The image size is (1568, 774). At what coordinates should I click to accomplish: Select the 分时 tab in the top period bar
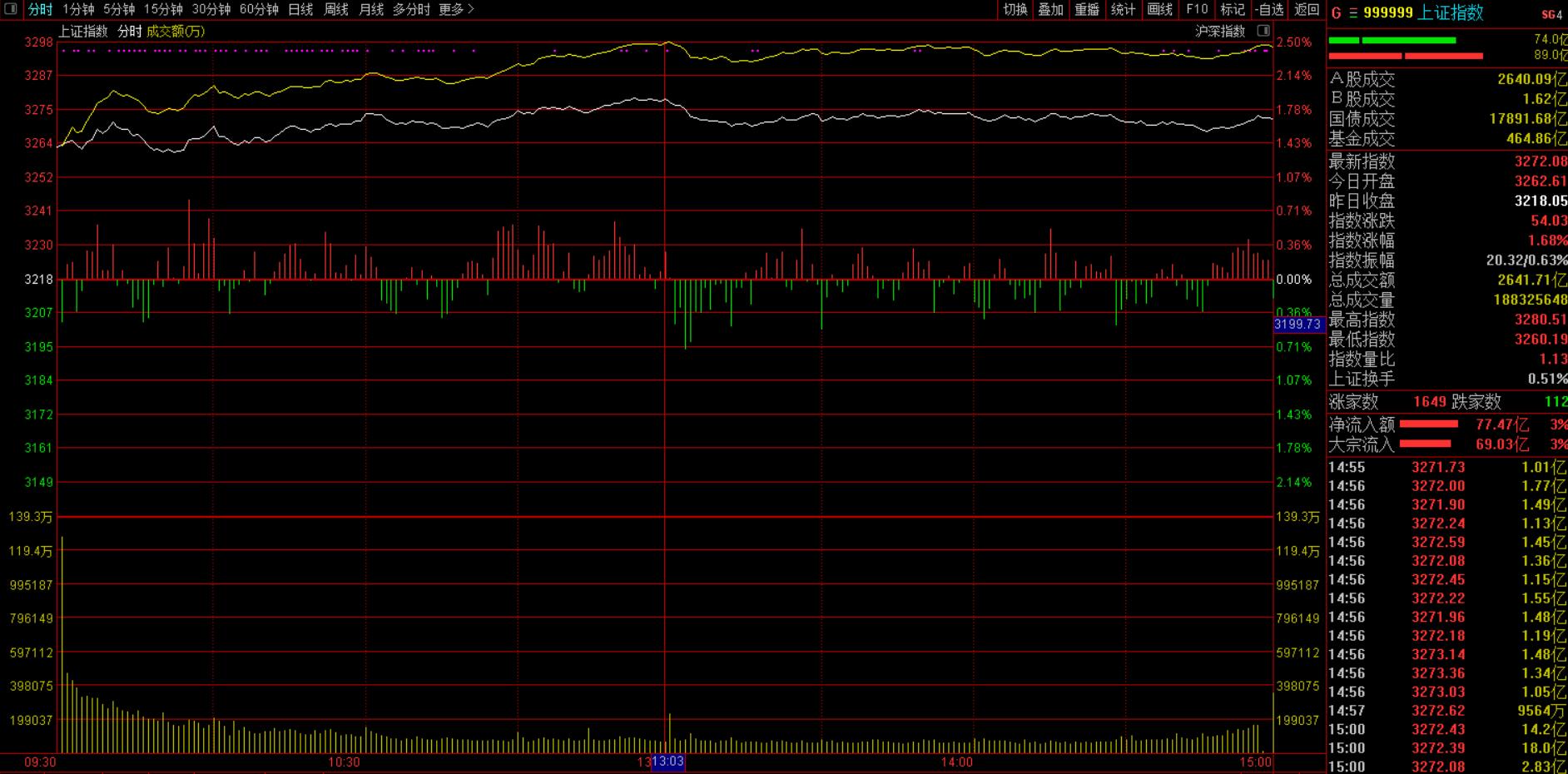(x=40, y=9)
